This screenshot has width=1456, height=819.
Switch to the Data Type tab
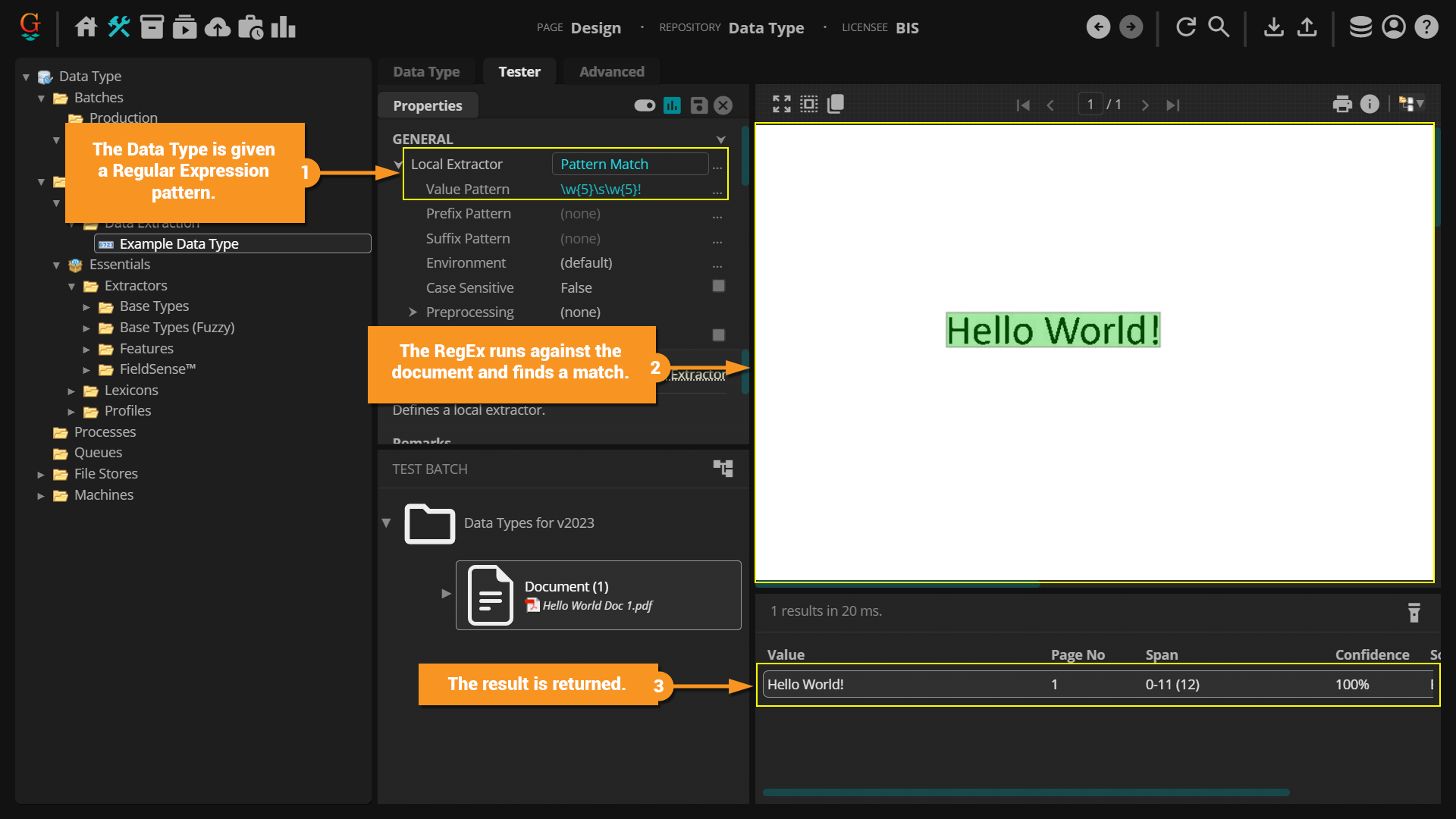(x=426, y=71)
